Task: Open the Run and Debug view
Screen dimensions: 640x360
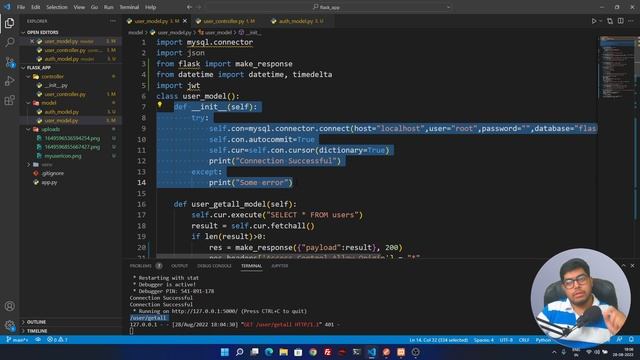Action: click(x=9, y=81)
